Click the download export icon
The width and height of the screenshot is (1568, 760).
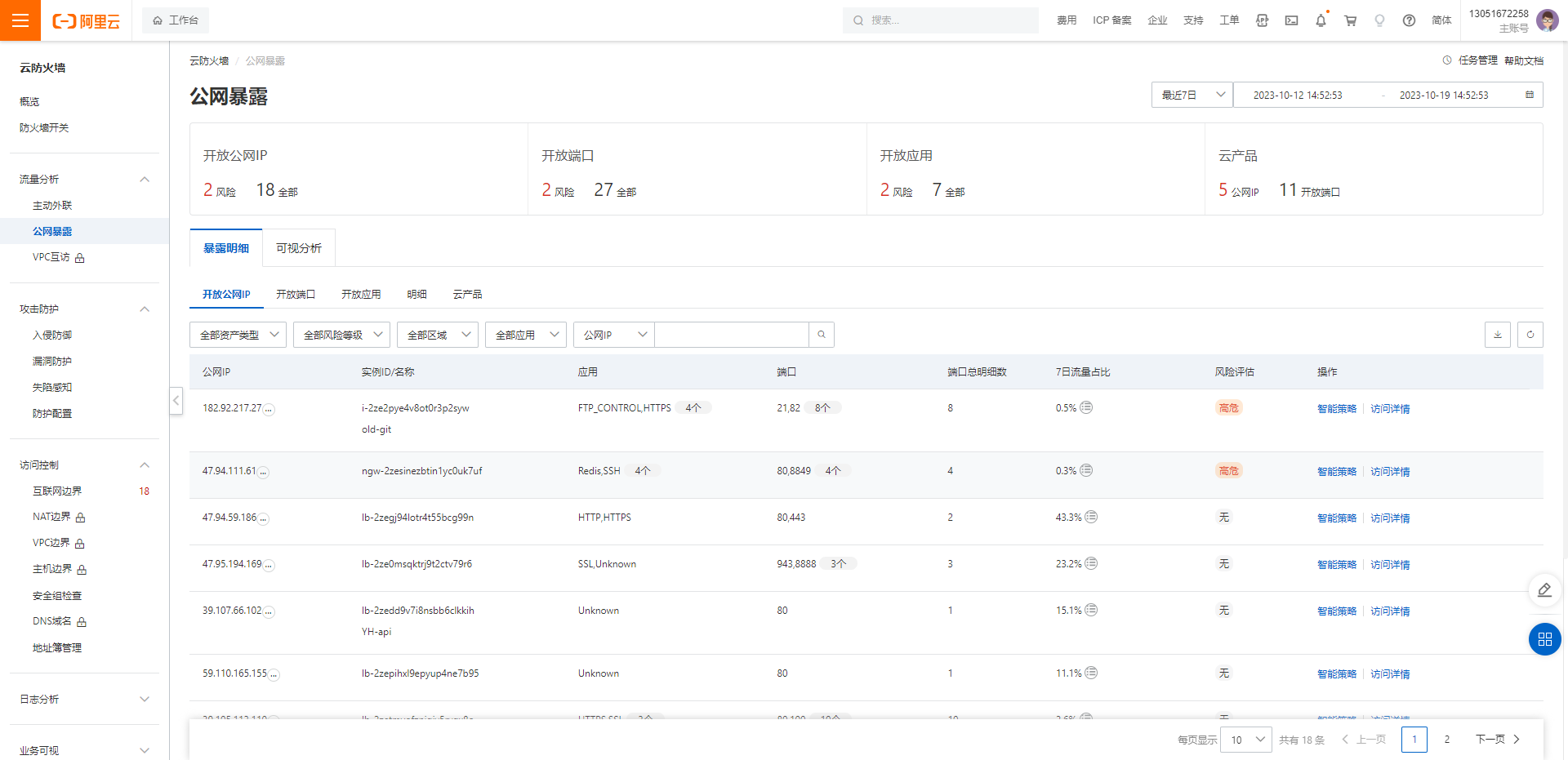(1498, 335)
